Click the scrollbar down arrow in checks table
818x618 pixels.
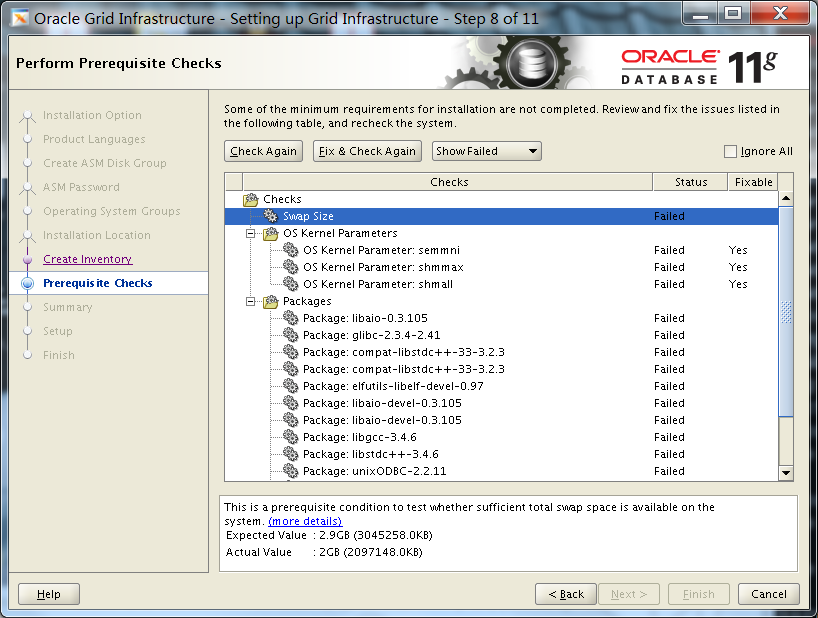click(786, 473)
